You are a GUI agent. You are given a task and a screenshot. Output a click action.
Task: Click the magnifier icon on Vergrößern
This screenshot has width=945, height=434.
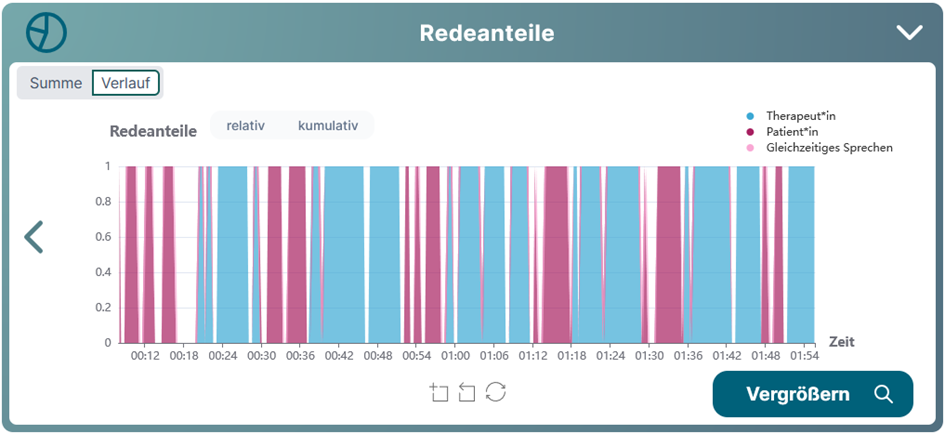pos(883,394)
